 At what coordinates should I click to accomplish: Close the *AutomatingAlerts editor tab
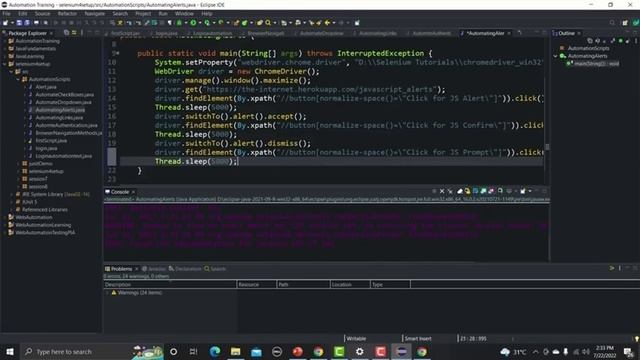509,33
